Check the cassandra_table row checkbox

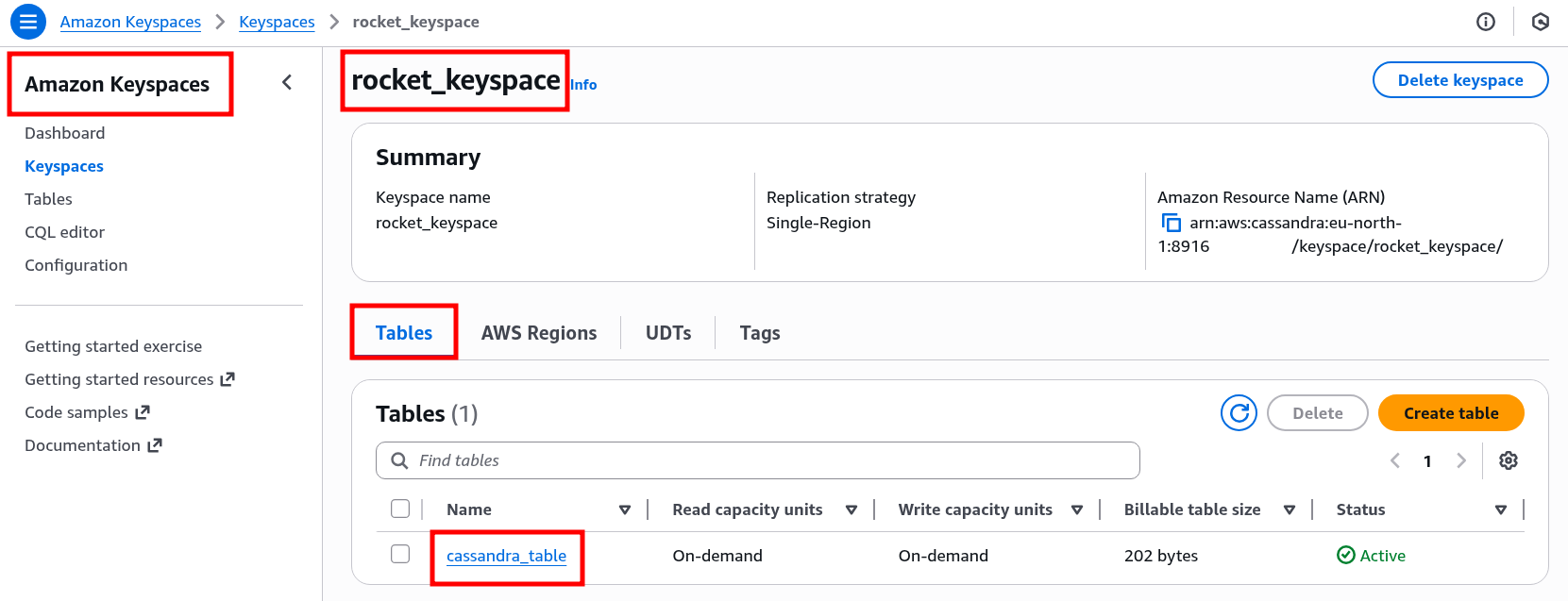pyautogui.click(x=400, y=555)
